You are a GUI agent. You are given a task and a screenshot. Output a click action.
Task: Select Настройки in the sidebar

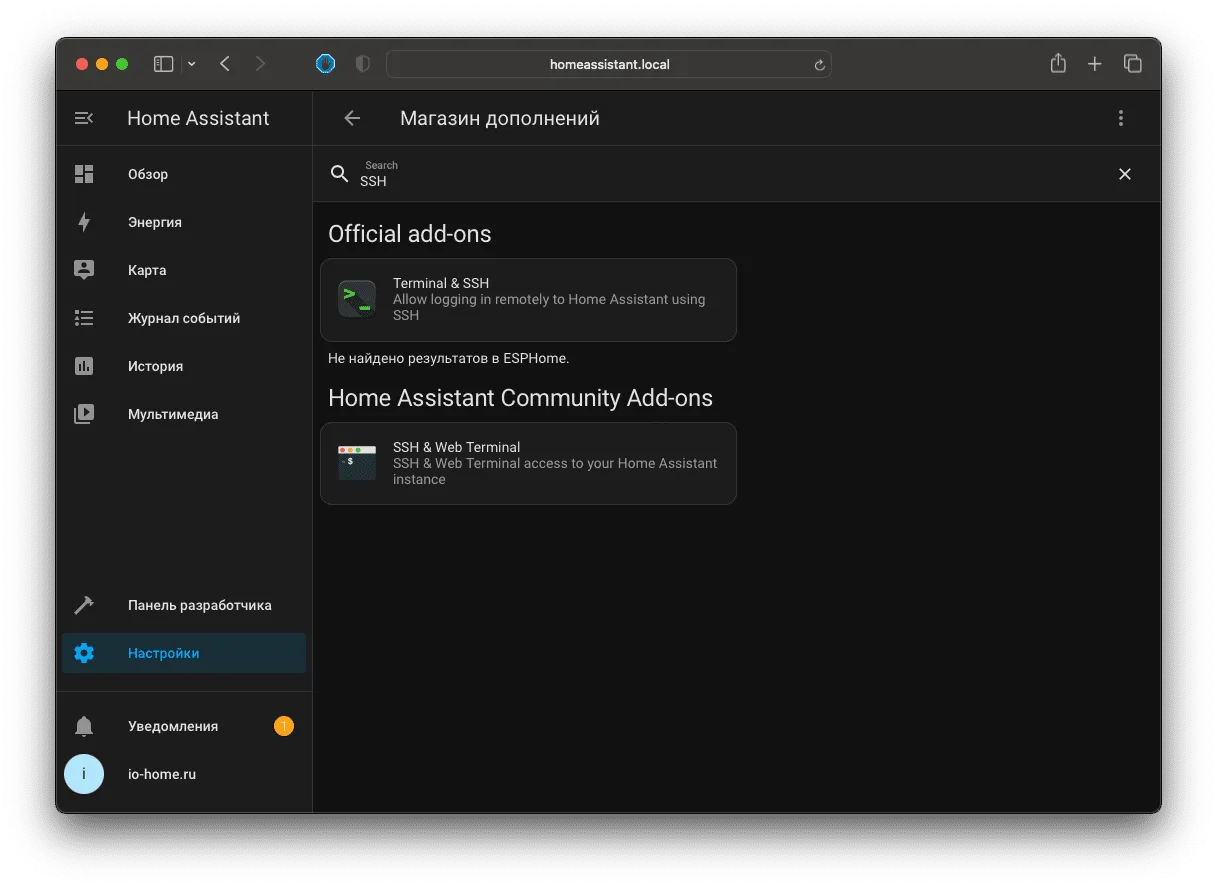pos(184,653)
